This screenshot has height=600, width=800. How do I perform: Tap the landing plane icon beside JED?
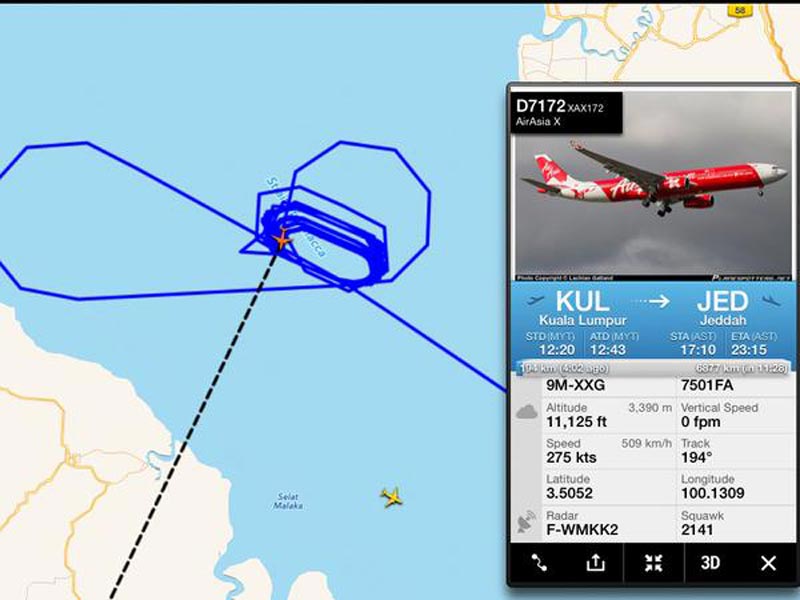pos(771,301)
